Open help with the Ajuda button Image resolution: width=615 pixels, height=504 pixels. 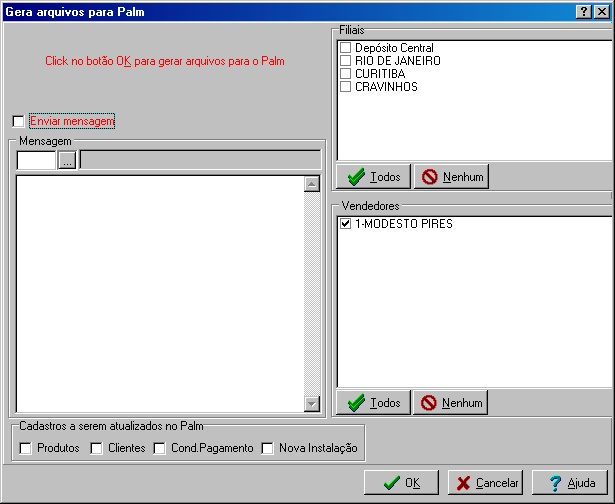click(570, 483)
